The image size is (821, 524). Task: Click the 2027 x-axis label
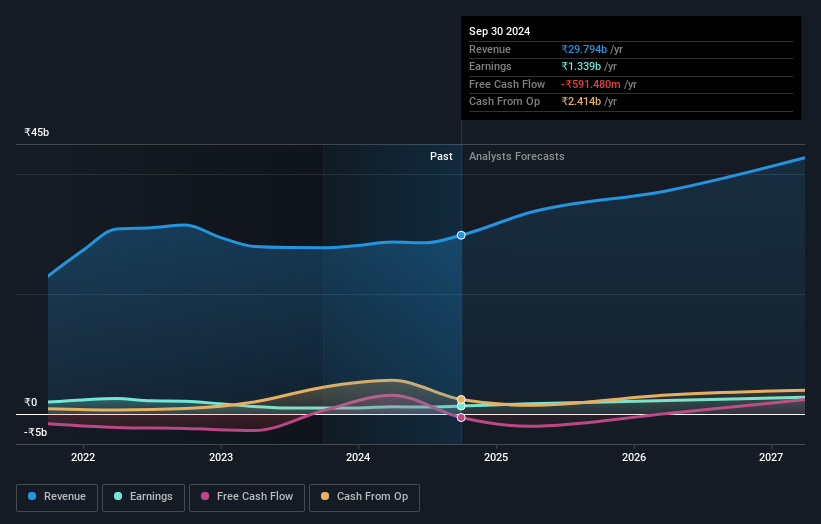coord(771,458)
